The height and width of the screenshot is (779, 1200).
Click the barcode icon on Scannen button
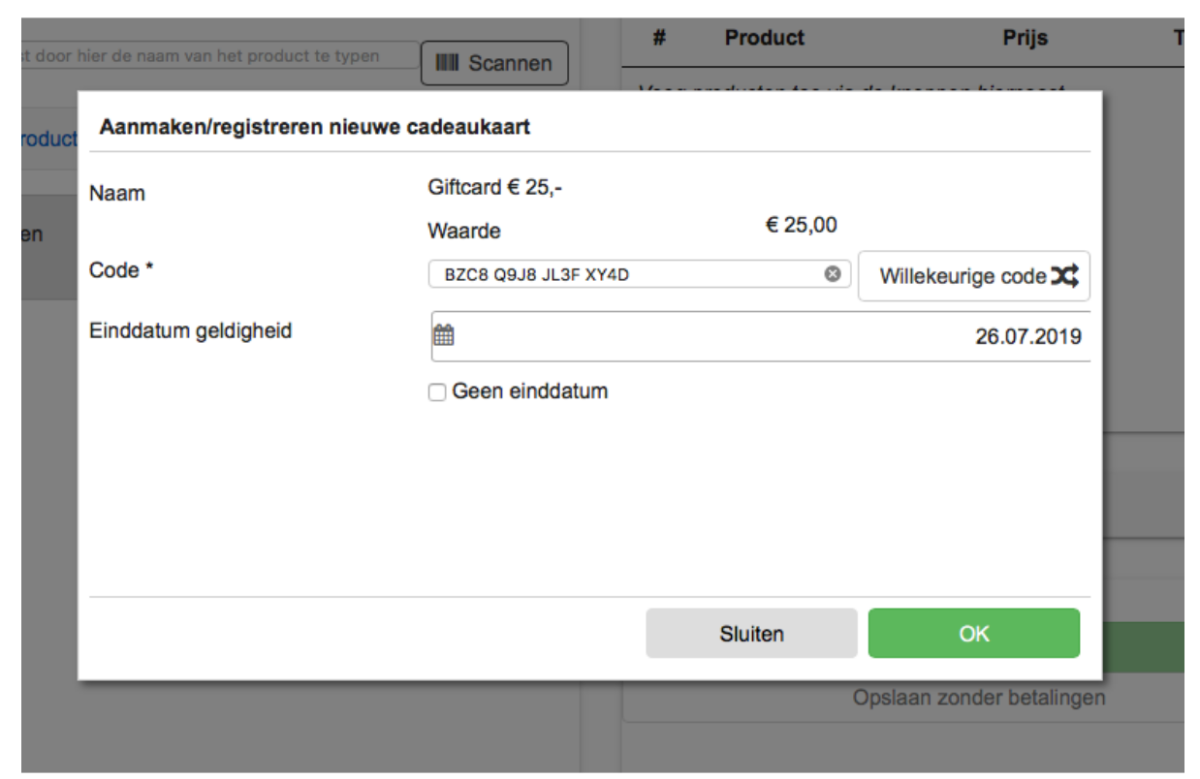(448, 64)
